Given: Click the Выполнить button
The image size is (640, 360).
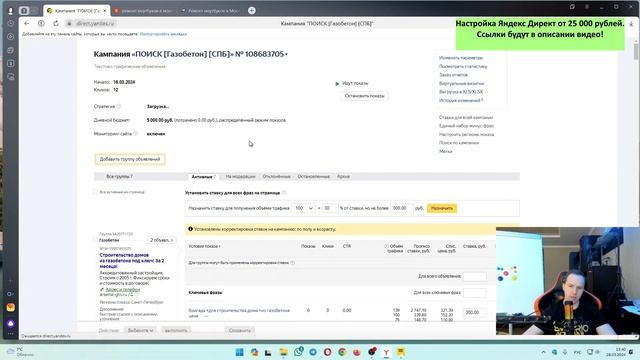Looking at the screenshot, I should 176,330.
